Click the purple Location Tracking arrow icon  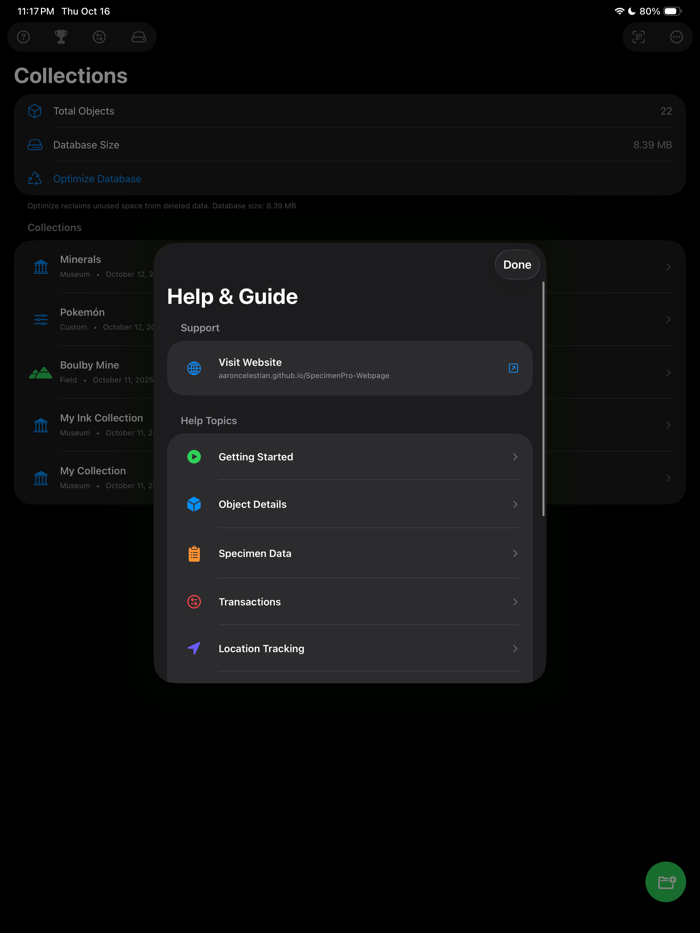pyautogui.click(x=194, y=649)
